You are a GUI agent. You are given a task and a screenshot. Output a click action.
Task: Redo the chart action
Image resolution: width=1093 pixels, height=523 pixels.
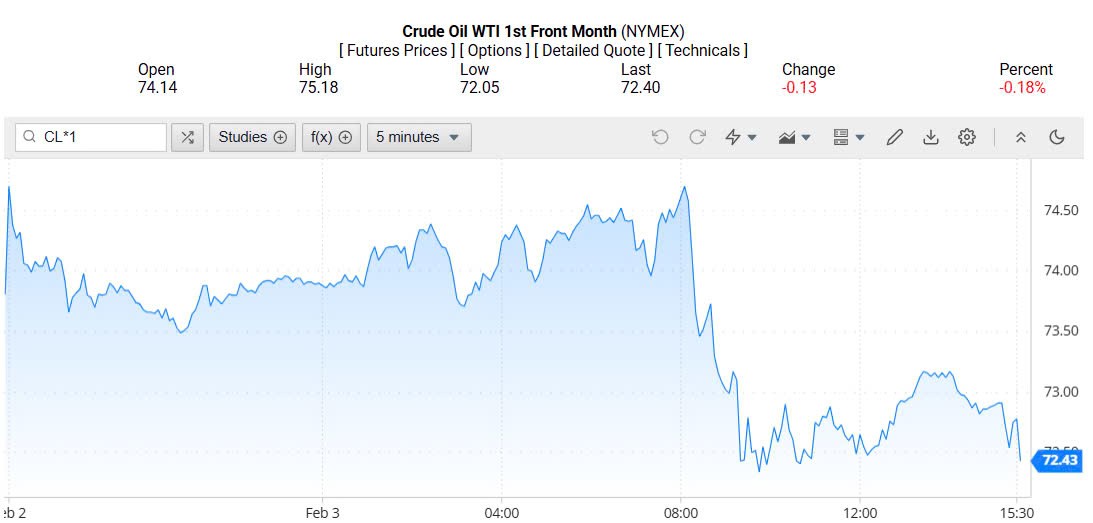pos(697,137)
